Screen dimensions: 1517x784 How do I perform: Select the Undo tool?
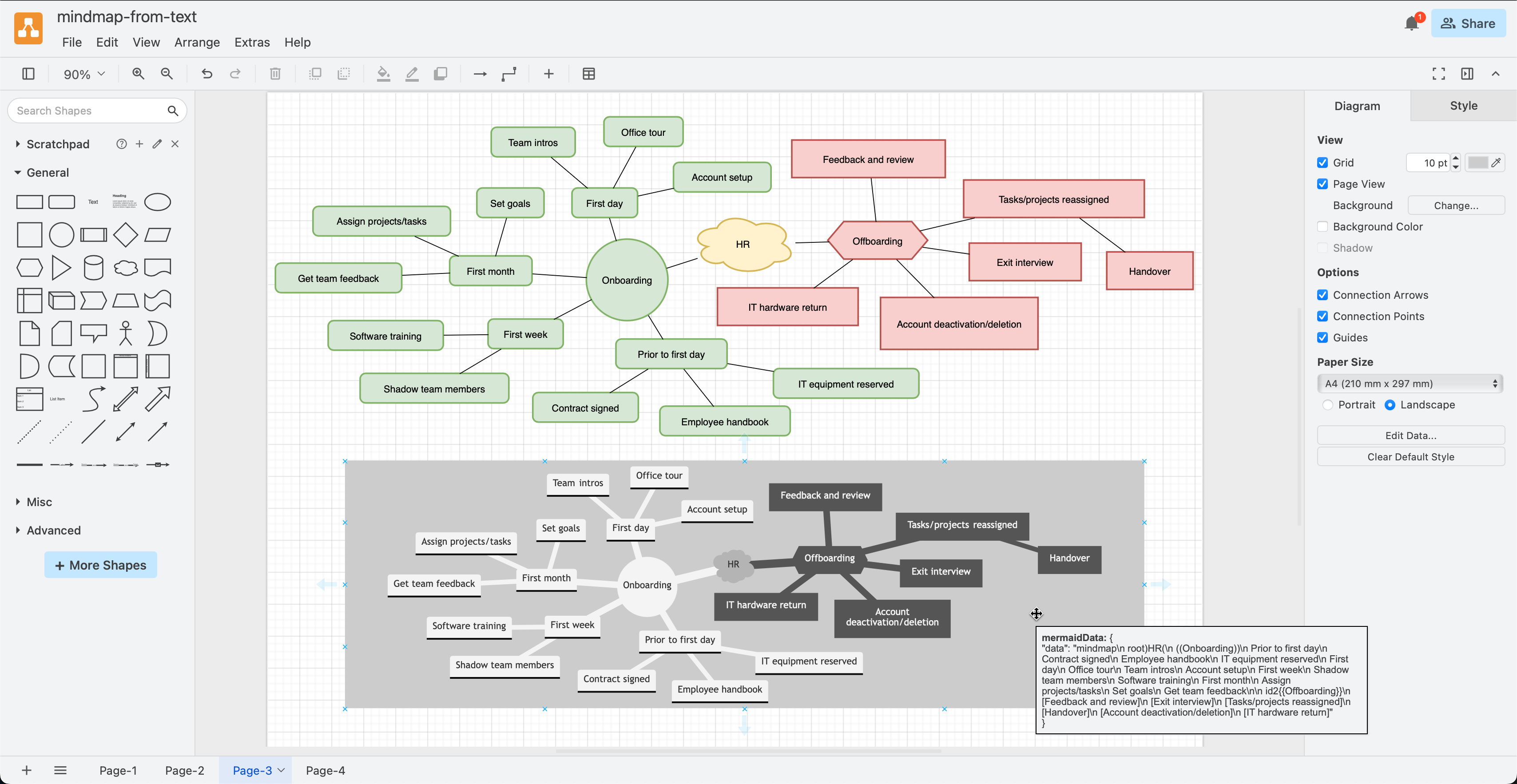[206, 74]
